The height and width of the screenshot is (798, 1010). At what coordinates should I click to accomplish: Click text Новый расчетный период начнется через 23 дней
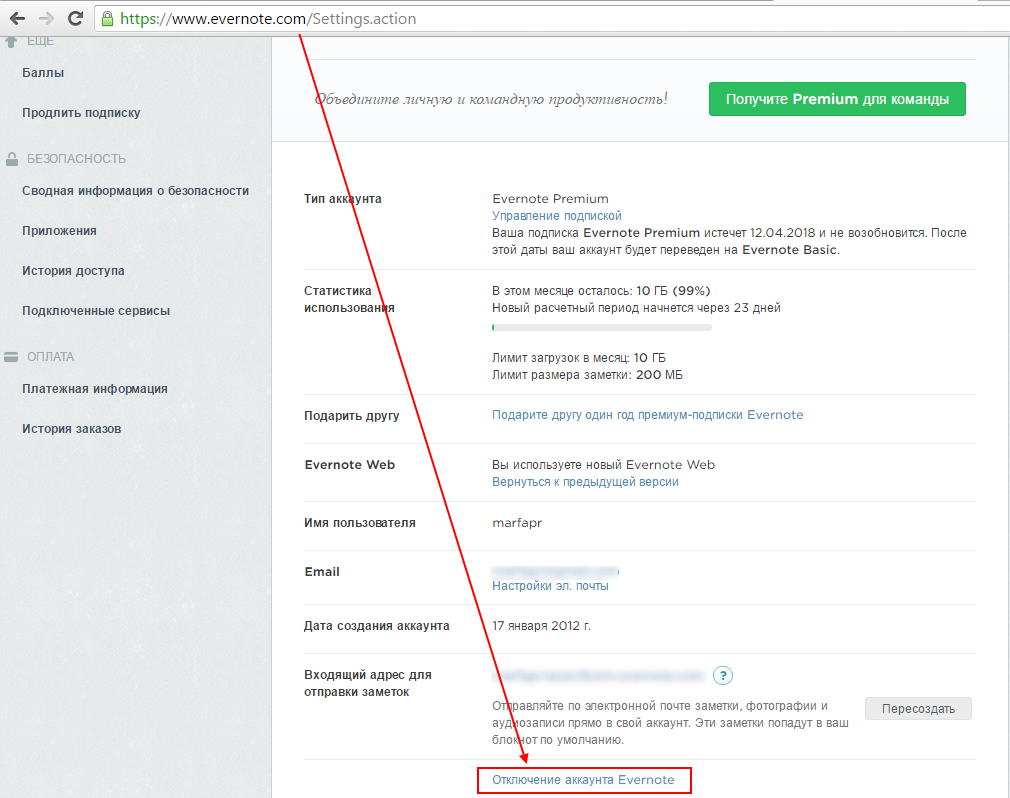636,308
